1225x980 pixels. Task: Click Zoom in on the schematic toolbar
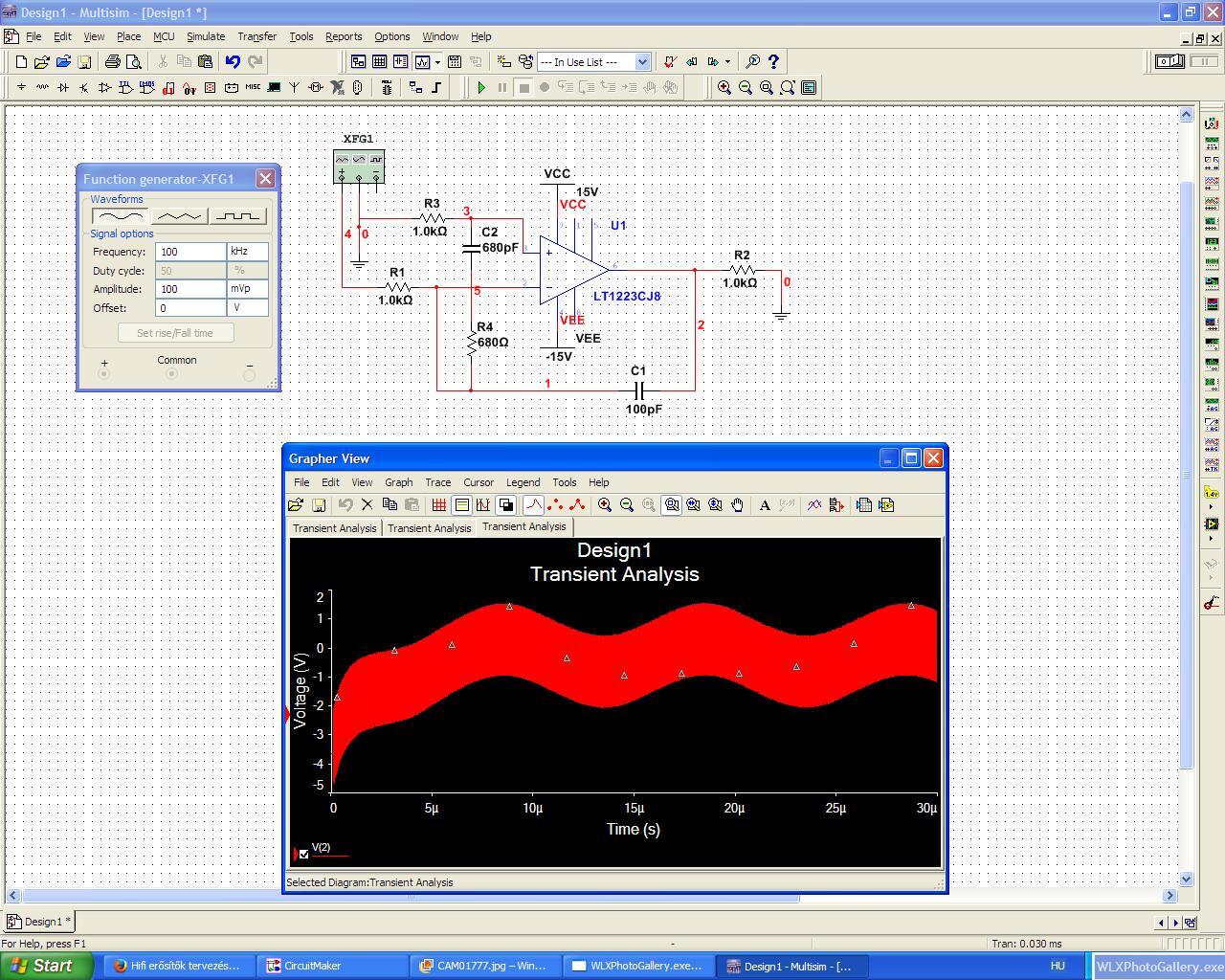click(x=724, y=87)
